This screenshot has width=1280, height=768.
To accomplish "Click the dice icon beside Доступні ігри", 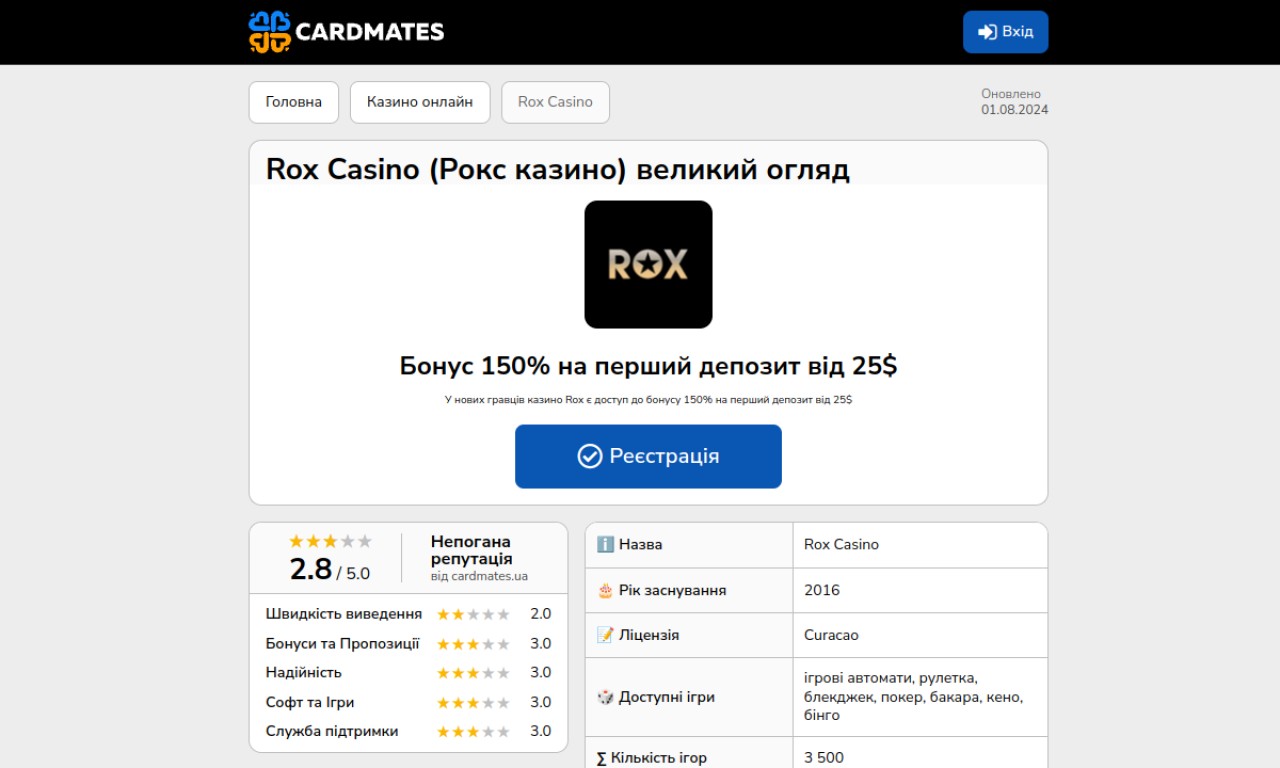I will (x=605, y=697).
